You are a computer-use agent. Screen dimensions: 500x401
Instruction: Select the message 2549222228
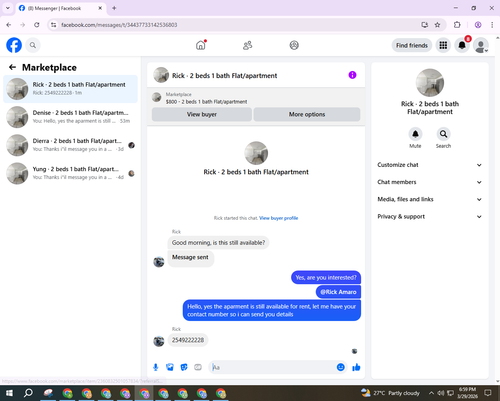188,340
